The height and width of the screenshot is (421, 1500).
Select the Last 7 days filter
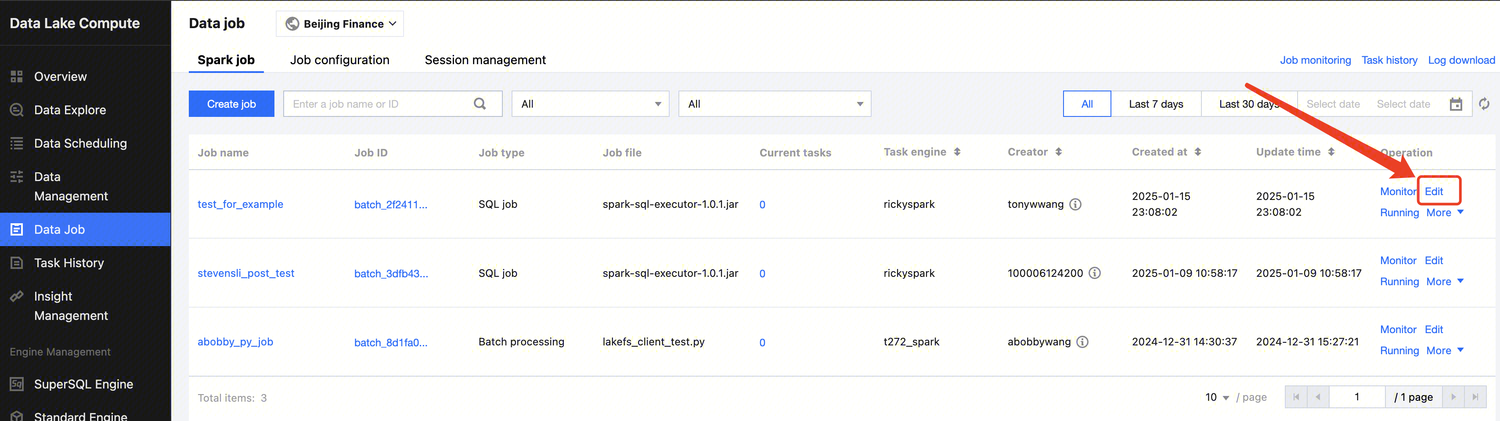1156,104
